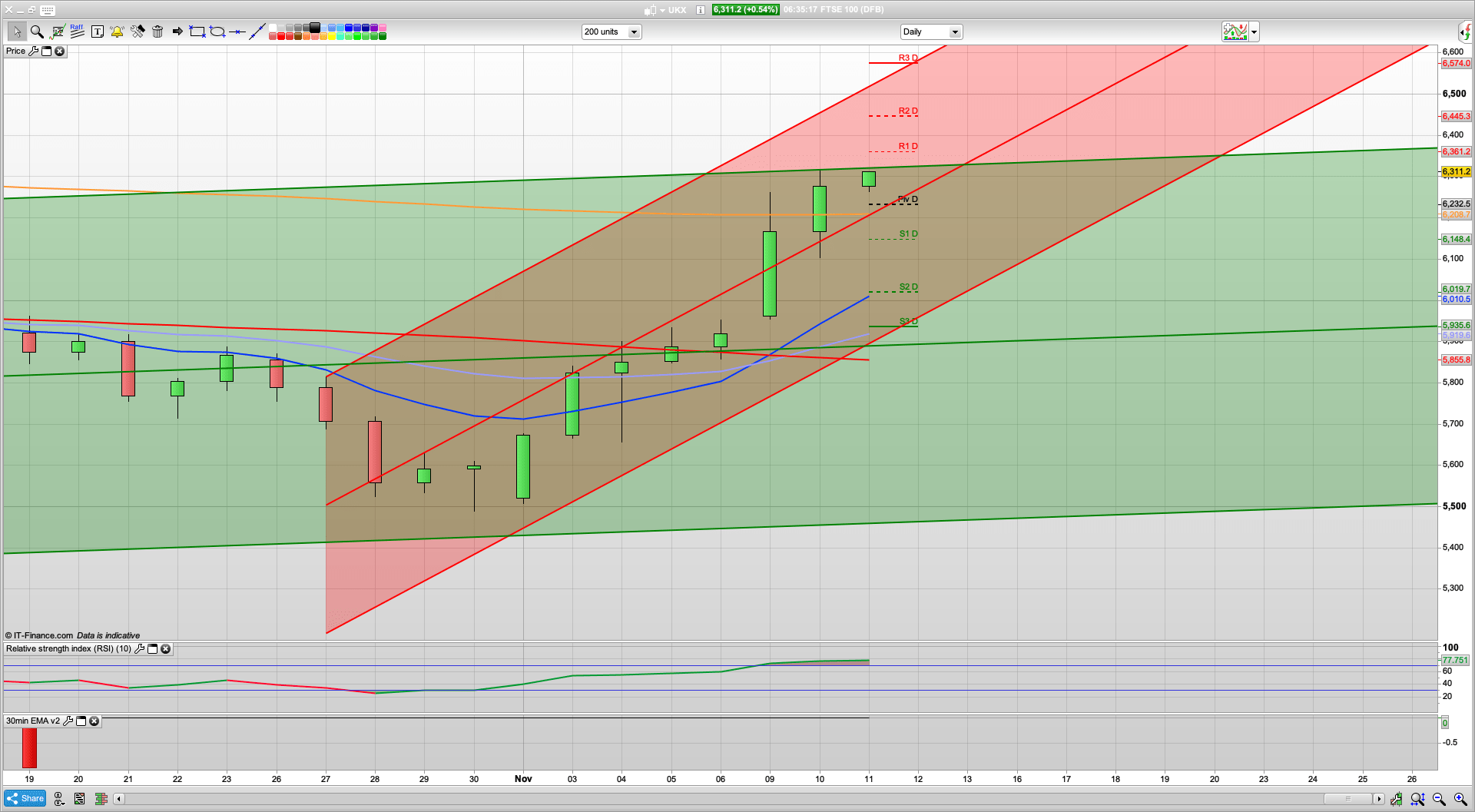Screen dimensions: 1475x812
Task: Close the Relative strength index panel
Action: [x=166, y=649]
